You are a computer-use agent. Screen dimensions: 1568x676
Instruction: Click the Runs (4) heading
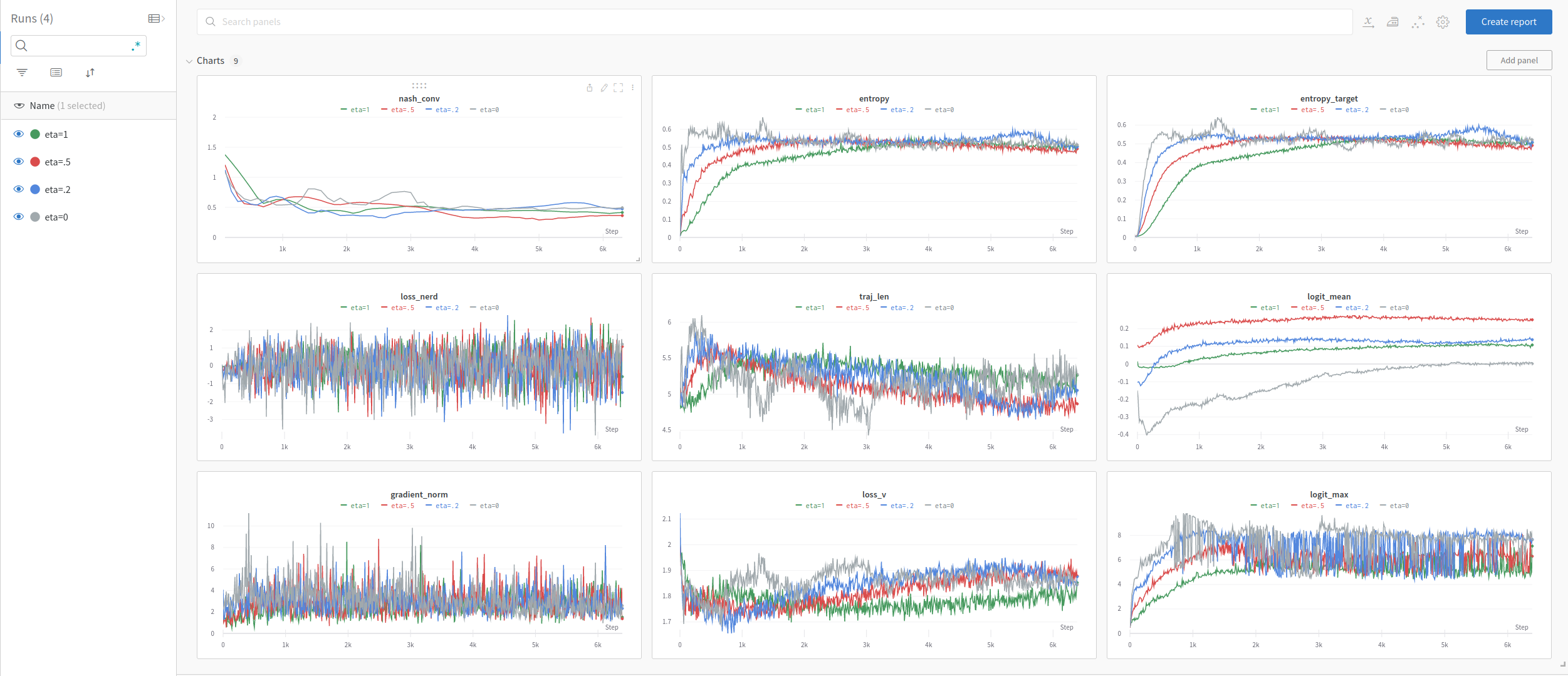(32, 19)
